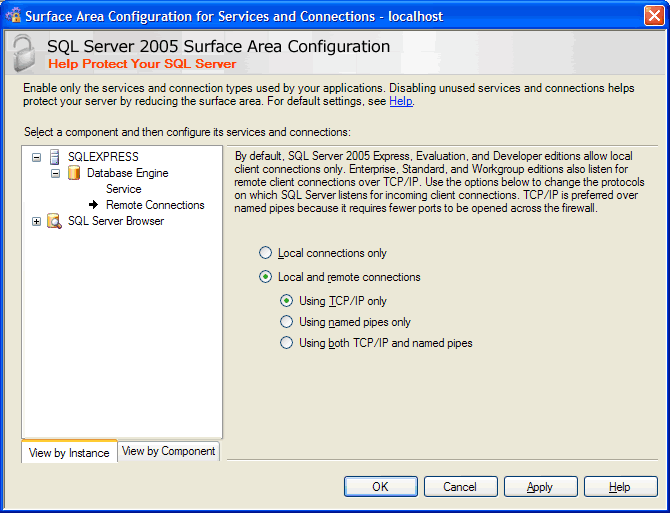
Task: Switch to View by Instance tab
Action: 69,453
